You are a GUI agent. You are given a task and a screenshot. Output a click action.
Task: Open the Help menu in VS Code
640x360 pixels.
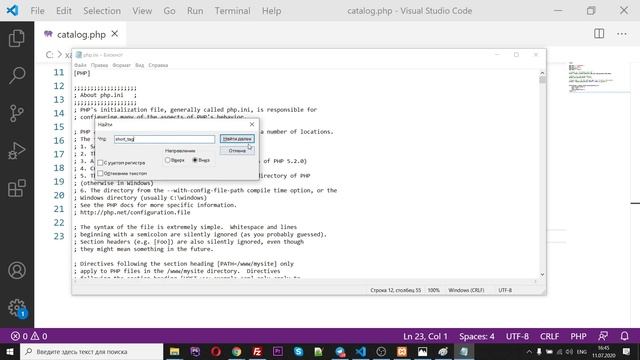pyautogui.click(x=271, y=11)
